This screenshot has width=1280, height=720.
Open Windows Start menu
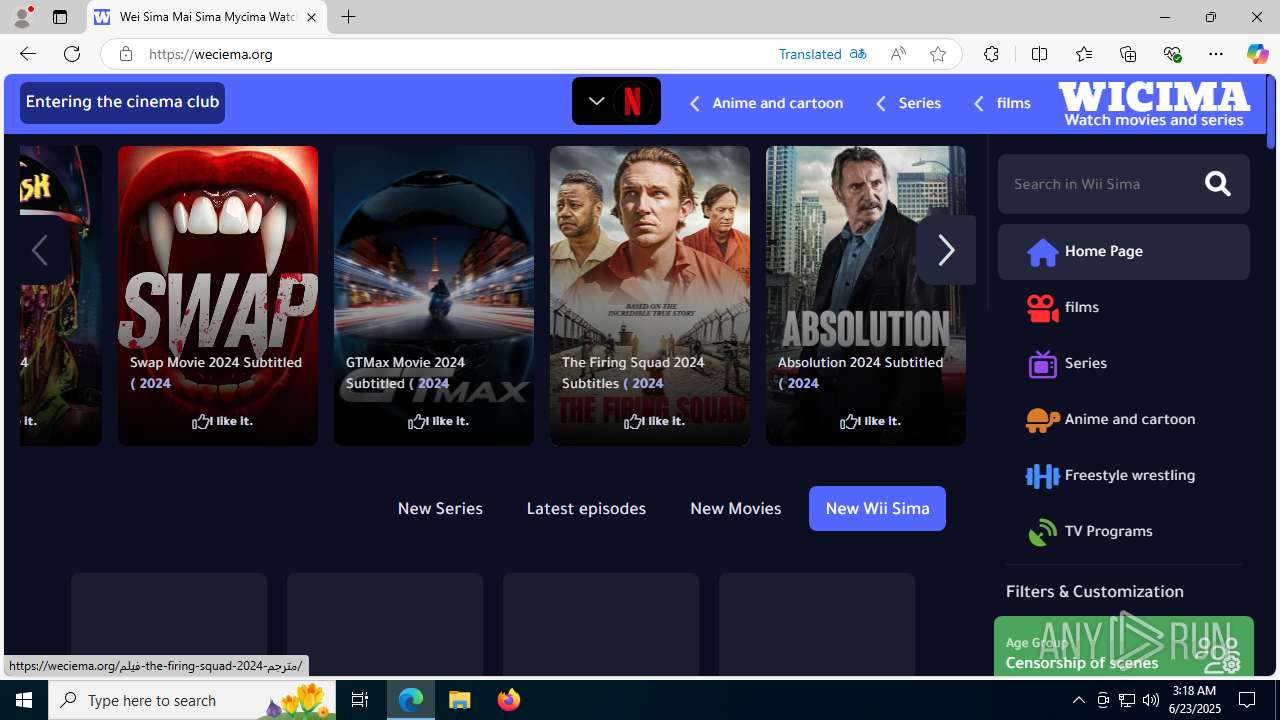(24, 700)
